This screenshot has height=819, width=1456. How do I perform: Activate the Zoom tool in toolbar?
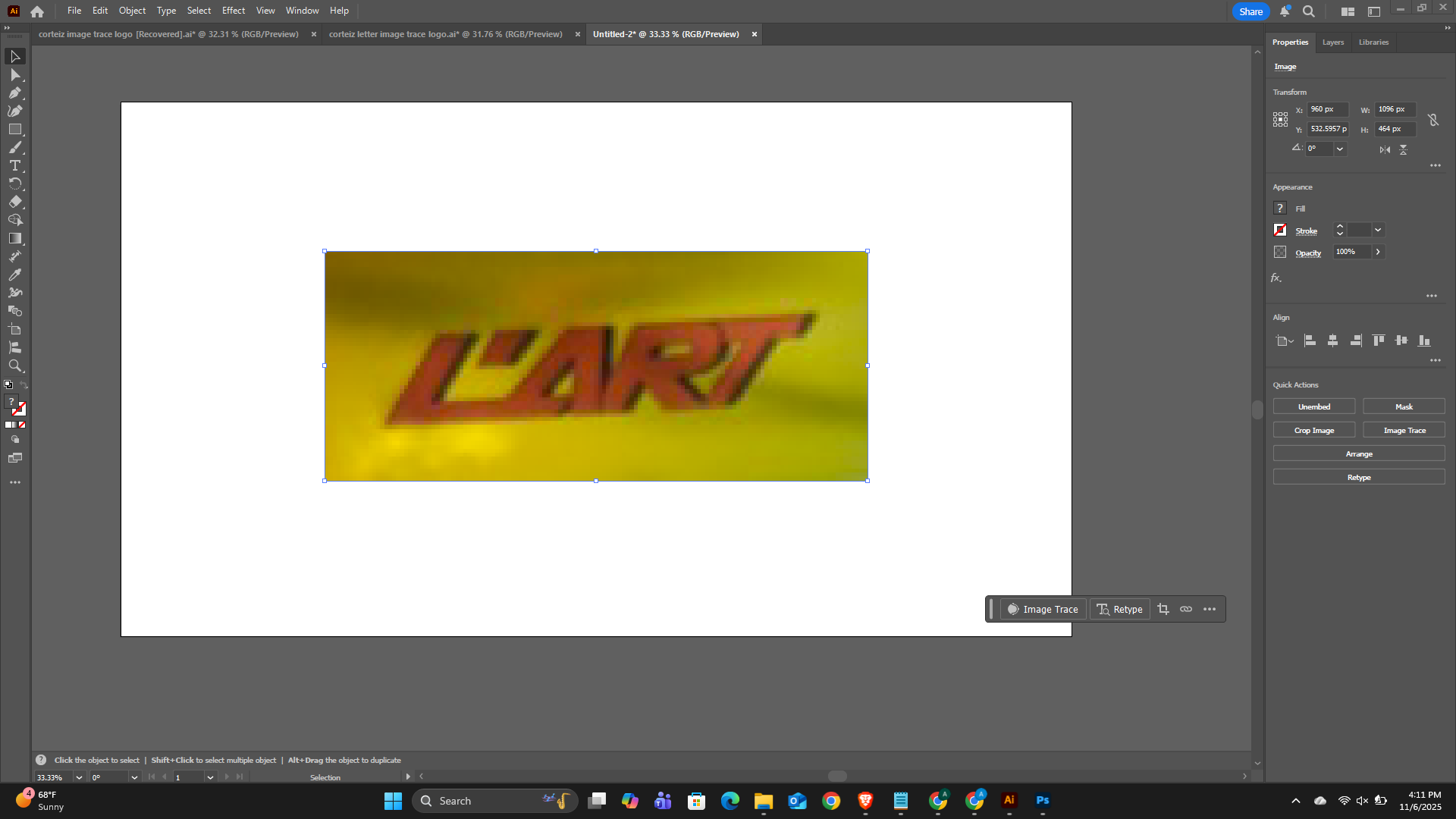pos(14,366)
